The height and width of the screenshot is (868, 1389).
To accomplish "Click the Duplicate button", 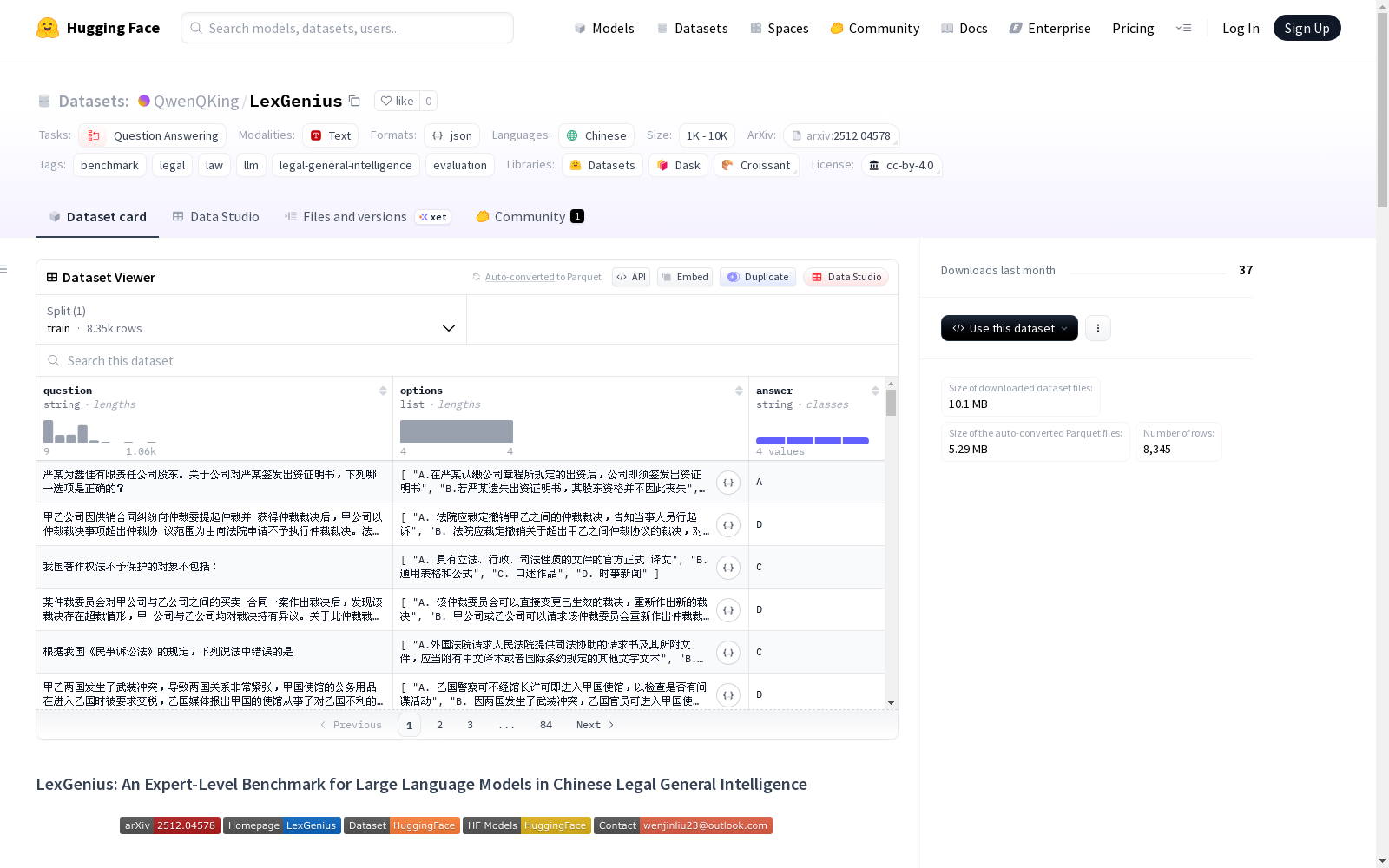I will [758, 277].
